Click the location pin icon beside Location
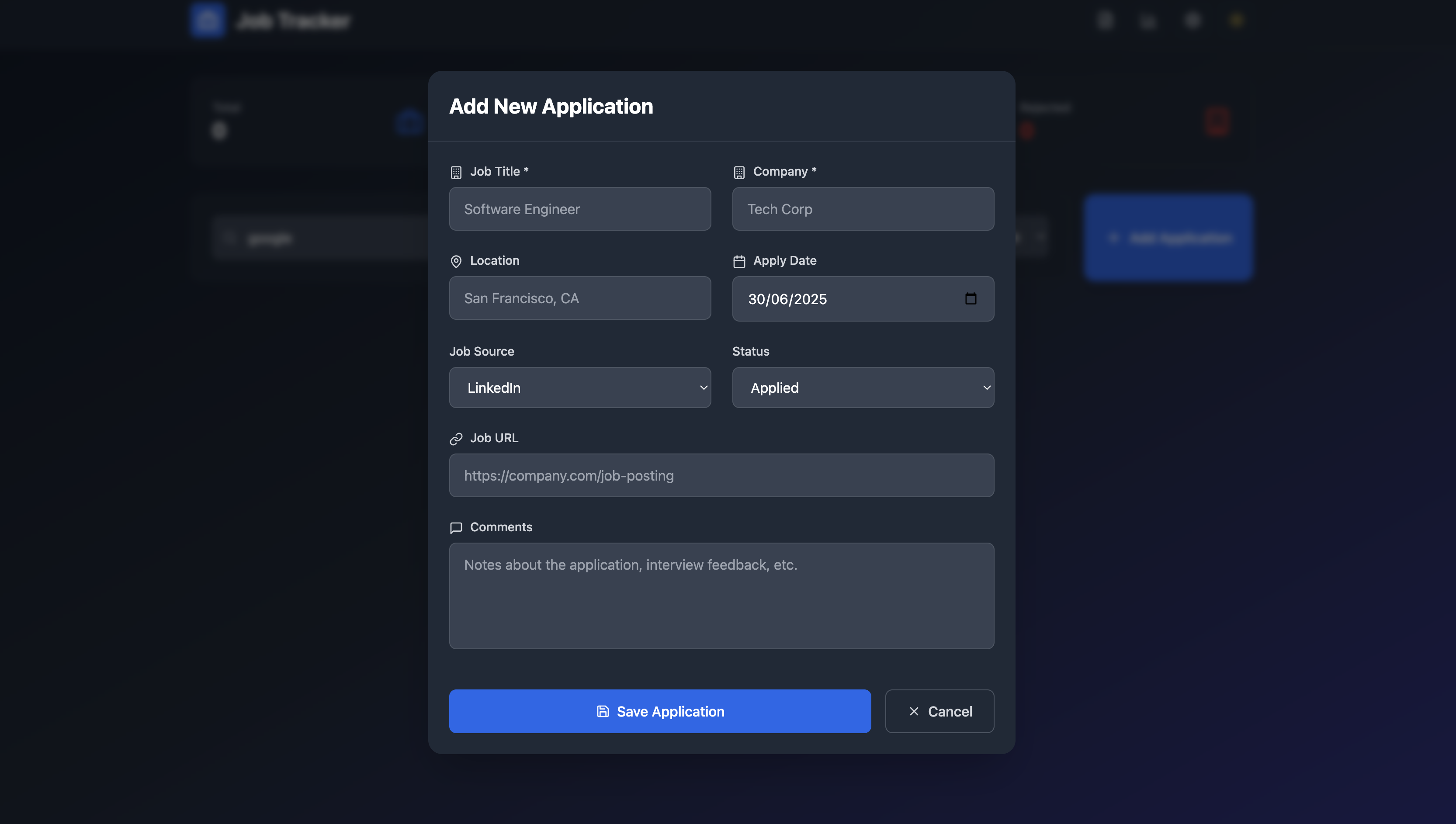1456x824 pixels. click(456, 261)
